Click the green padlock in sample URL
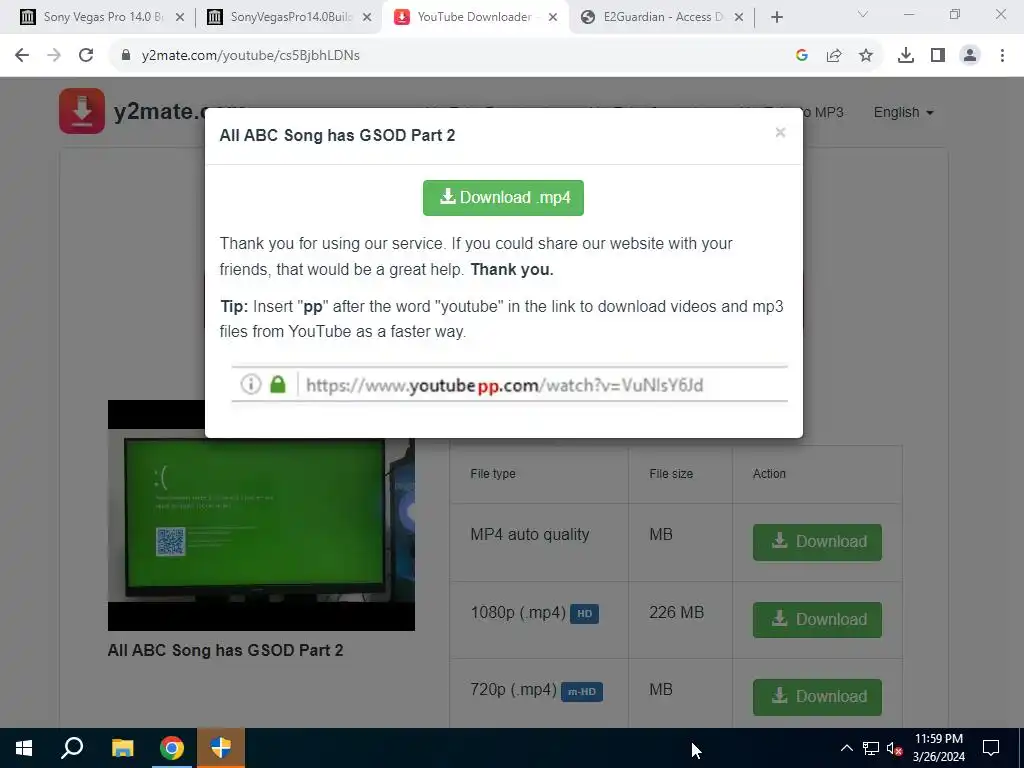The image size is (1024, 768). pyautogui.click(x=278, y=384)
